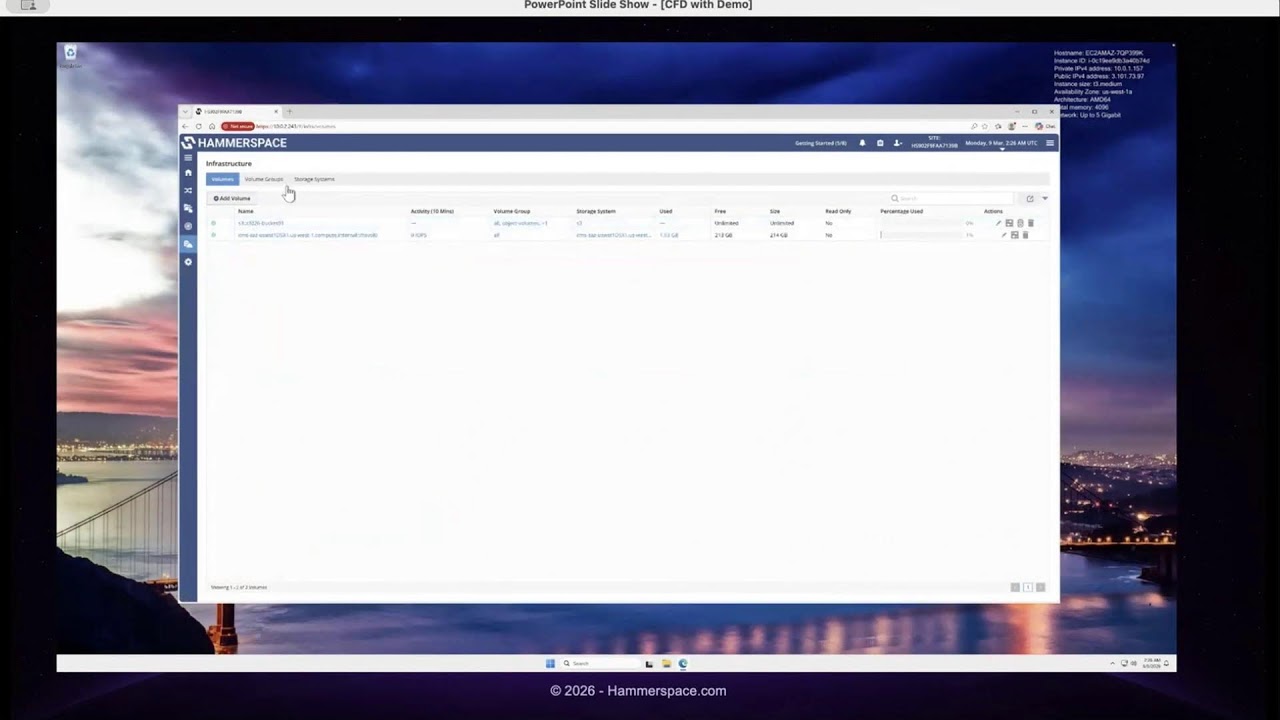Screen dimensions: 1280x720
Task: Select the highlighted Infrastructure sidebar icon
Action: click(x=188, y=244)
